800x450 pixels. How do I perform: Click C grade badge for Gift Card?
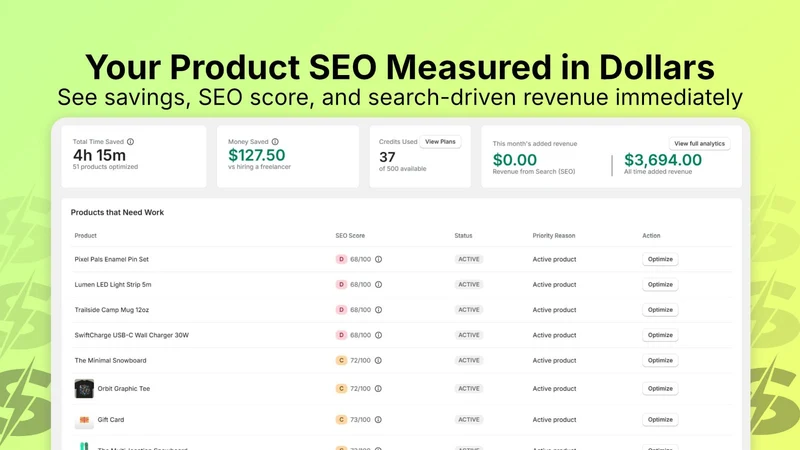tap(341, 419)
